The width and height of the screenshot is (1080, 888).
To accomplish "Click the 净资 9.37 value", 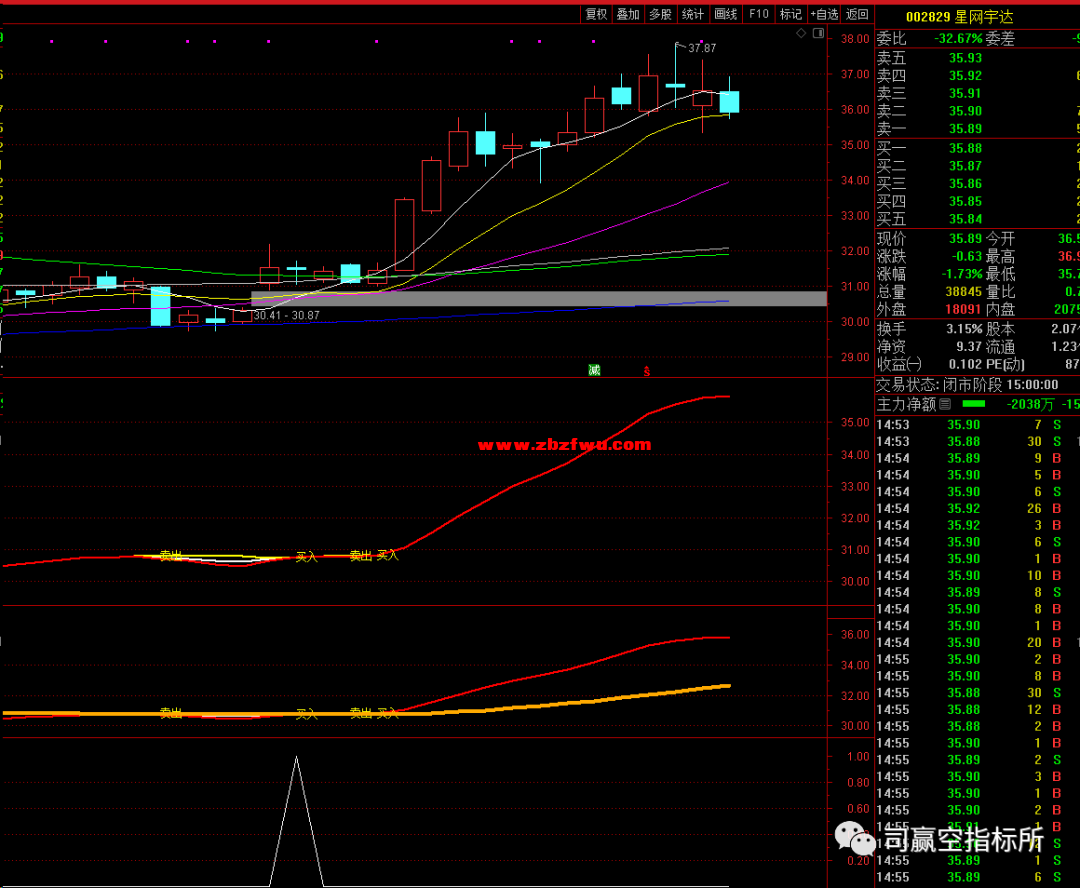I will (x=968, y=347).
